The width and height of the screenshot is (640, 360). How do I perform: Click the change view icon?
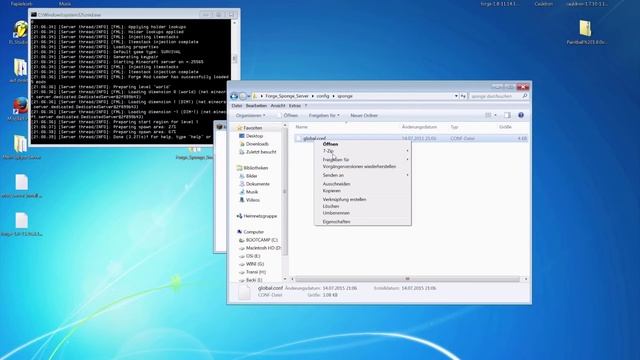click(x=488, y=116)
